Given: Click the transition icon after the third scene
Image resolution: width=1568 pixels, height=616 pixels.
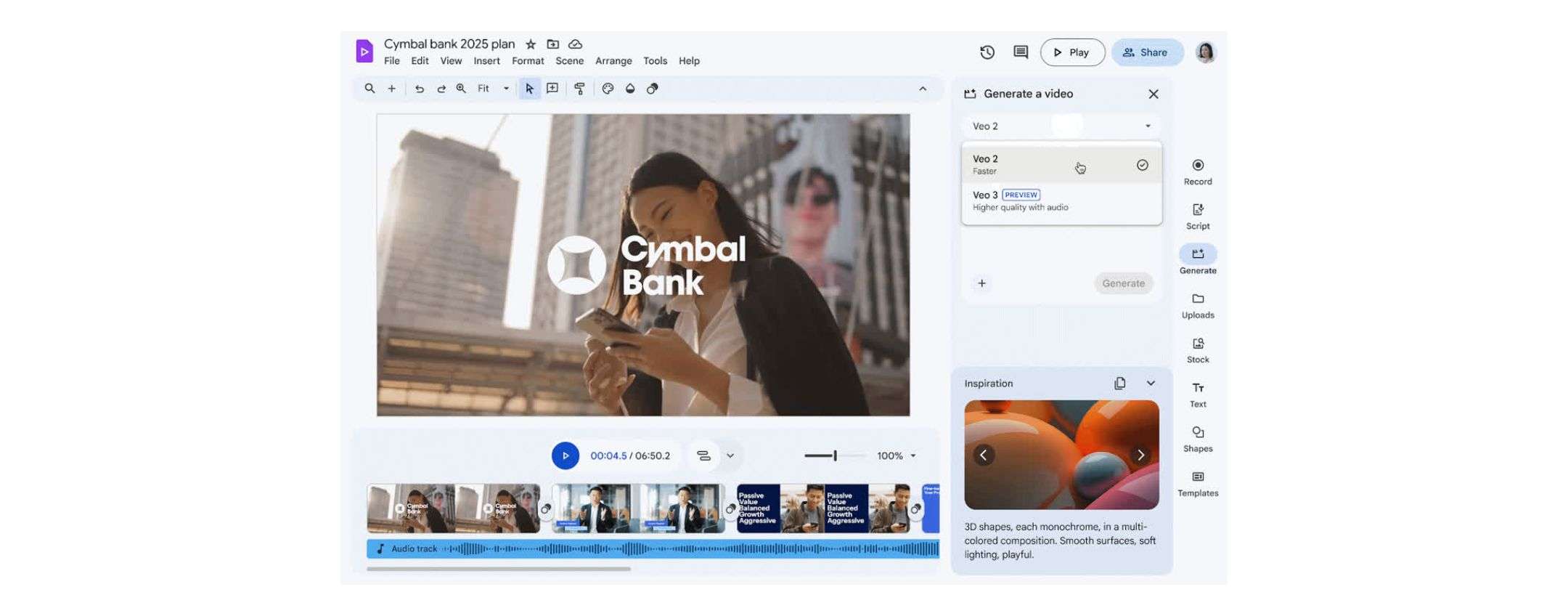Looking at the screenshot, I should (x=916, y=508).
